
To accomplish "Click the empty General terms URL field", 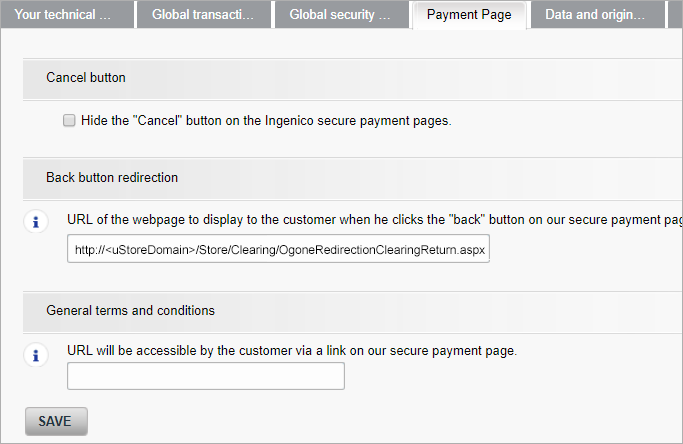I will click(206, 376).
